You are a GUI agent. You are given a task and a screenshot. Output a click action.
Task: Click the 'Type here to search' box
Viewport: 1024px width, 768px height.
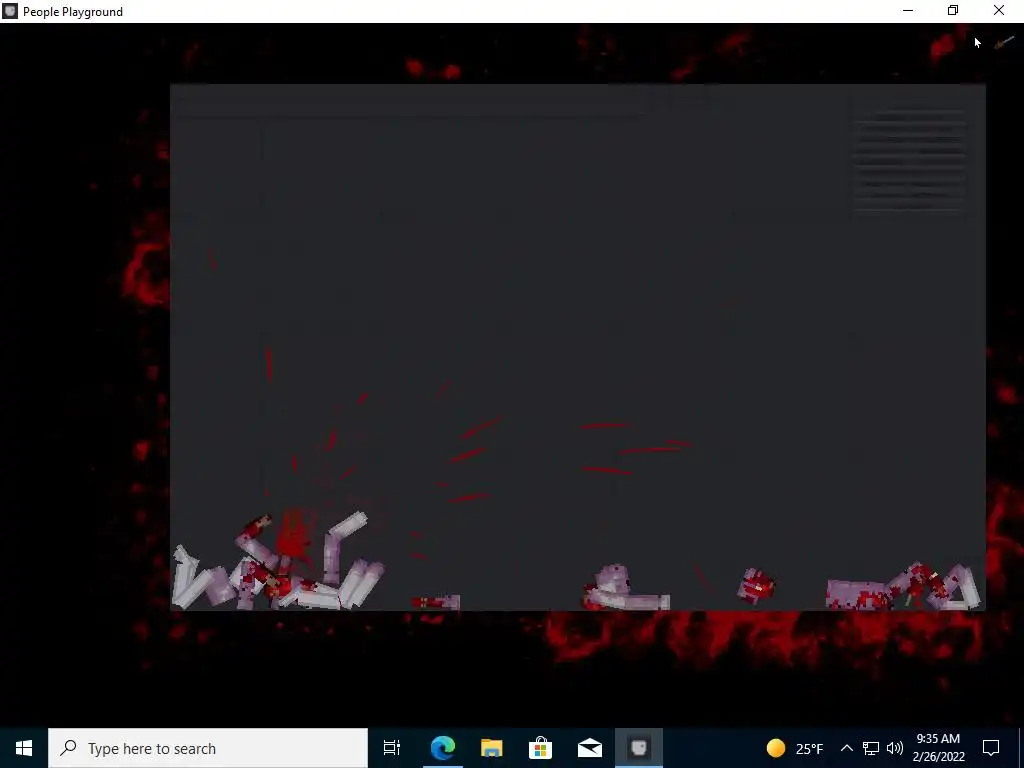208,748
